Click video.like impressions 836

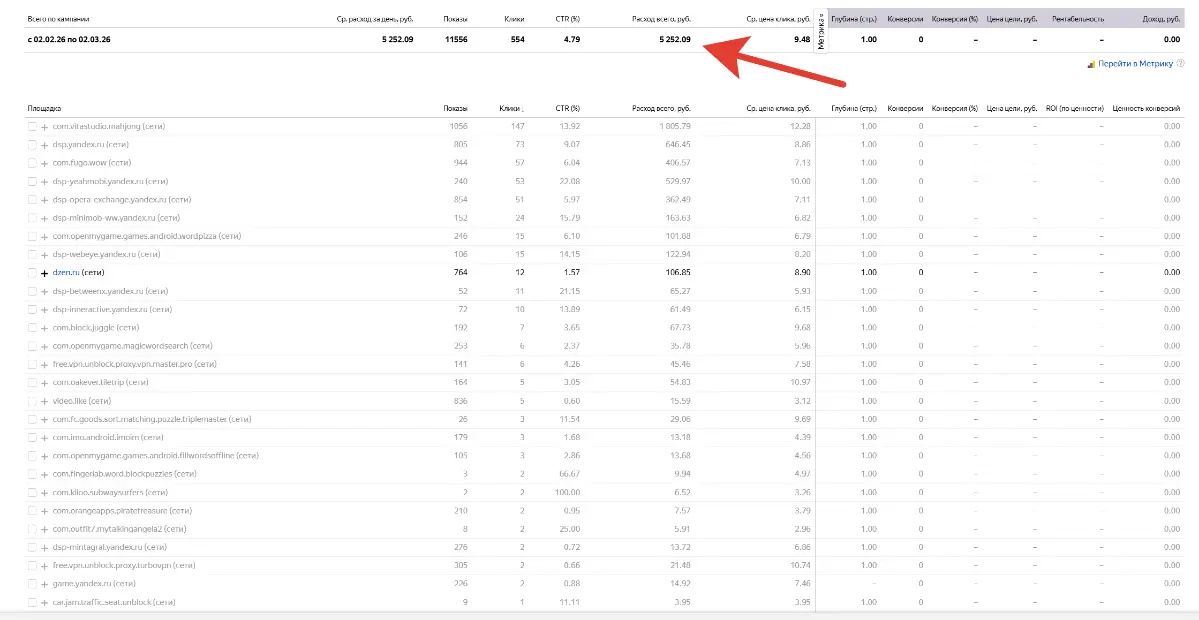coord(460,401)
